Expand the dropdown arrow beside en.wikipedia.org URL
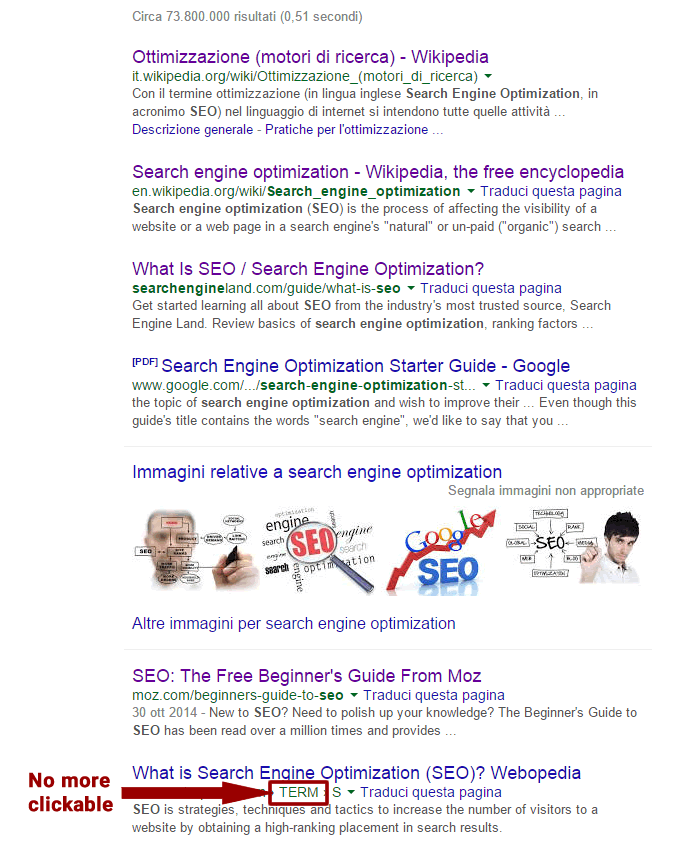Viewport: 688px width, 852px height. [x=471, y=191]
